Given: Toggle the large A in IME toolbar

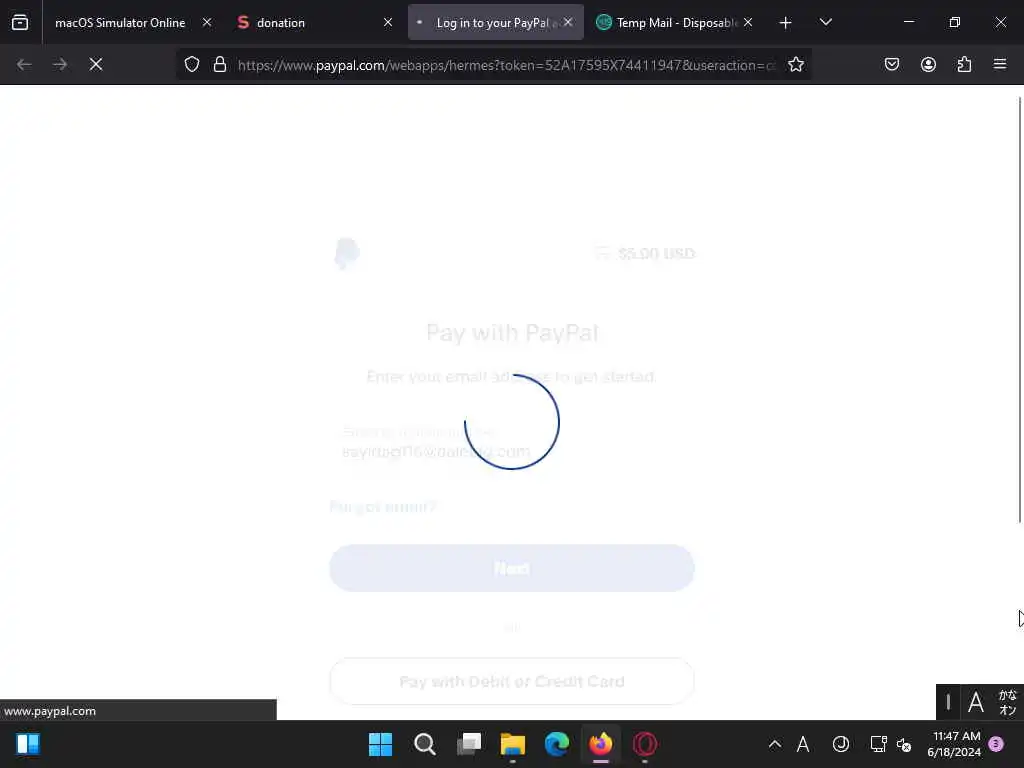Looking at the screenshot, I should [x=976, y=703].
